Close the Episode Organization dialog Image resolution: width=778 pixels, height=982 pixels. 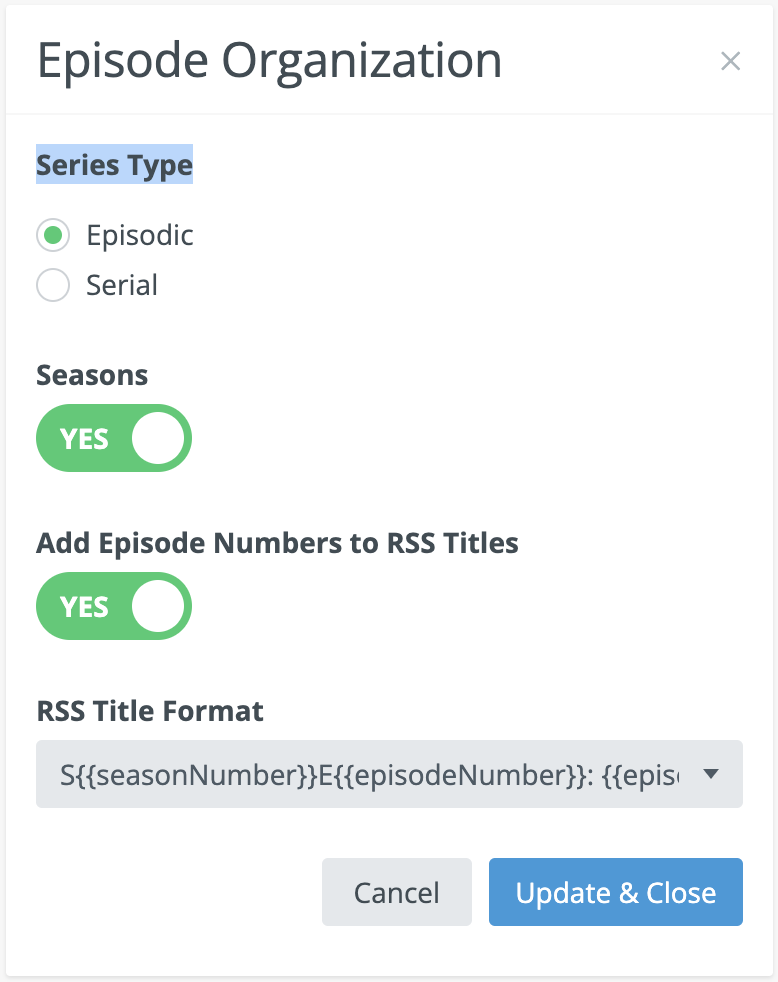click(730, 62)
